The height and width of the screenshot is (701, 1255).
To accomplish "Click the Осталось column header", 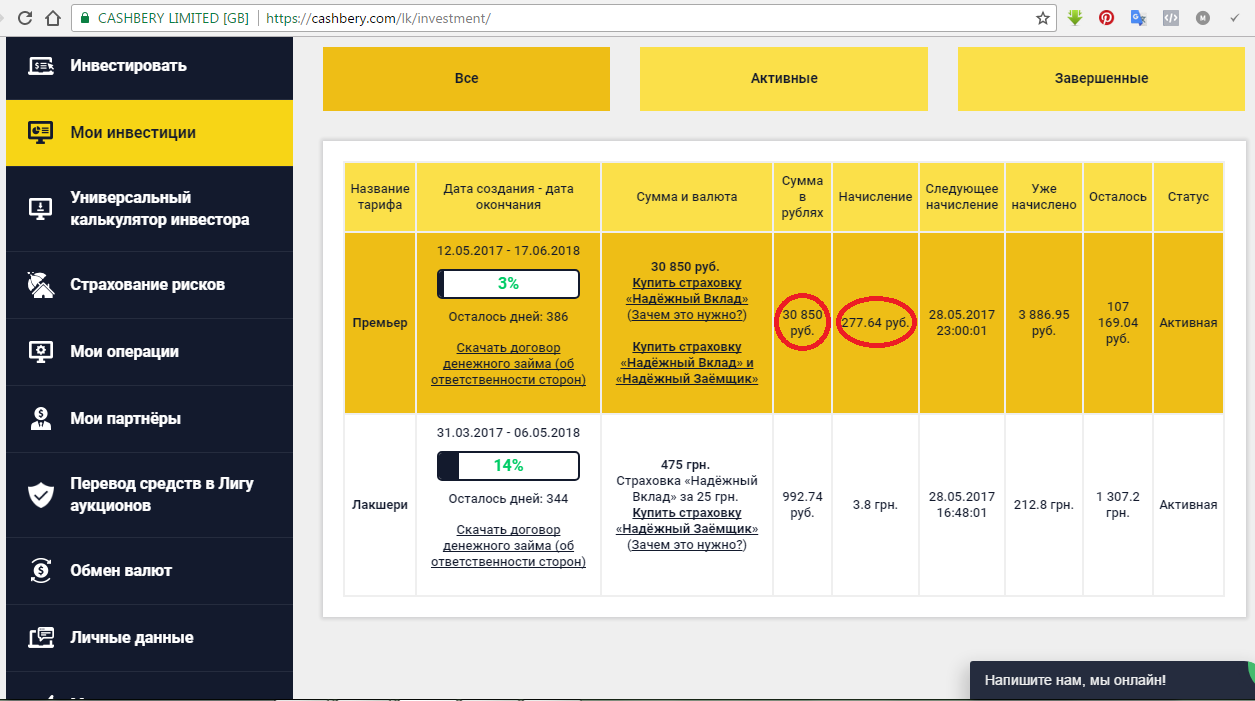I will pyautogui.click(x=1118, y=197).
